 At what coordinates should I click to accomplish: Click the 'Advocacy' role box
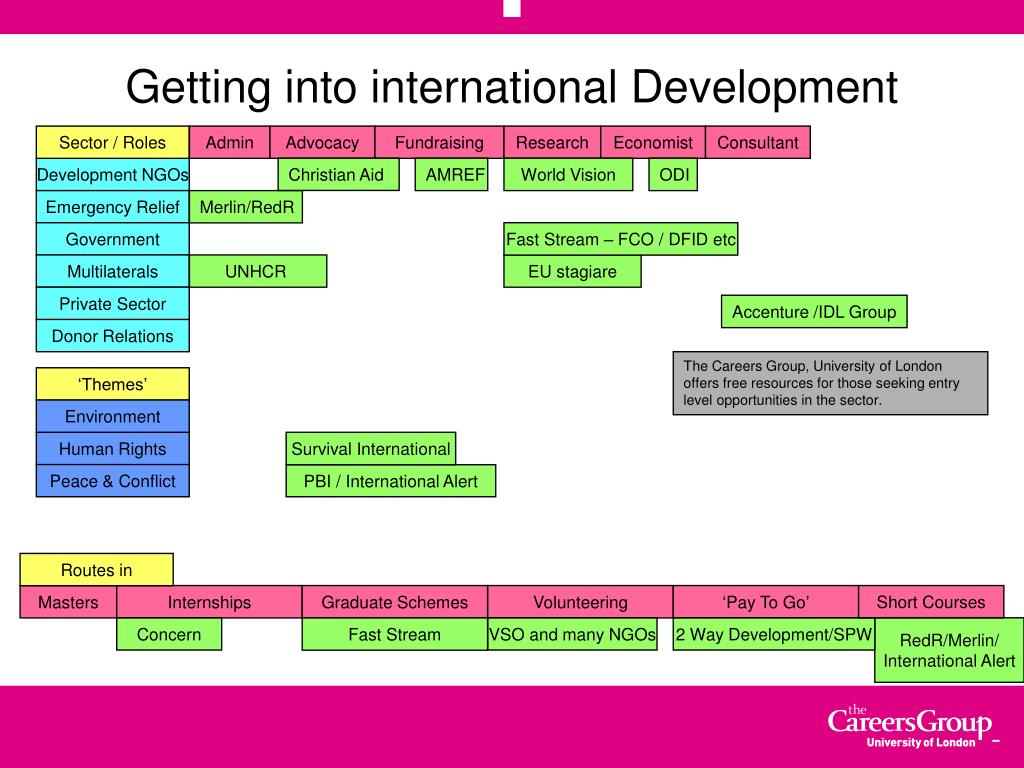322,142
